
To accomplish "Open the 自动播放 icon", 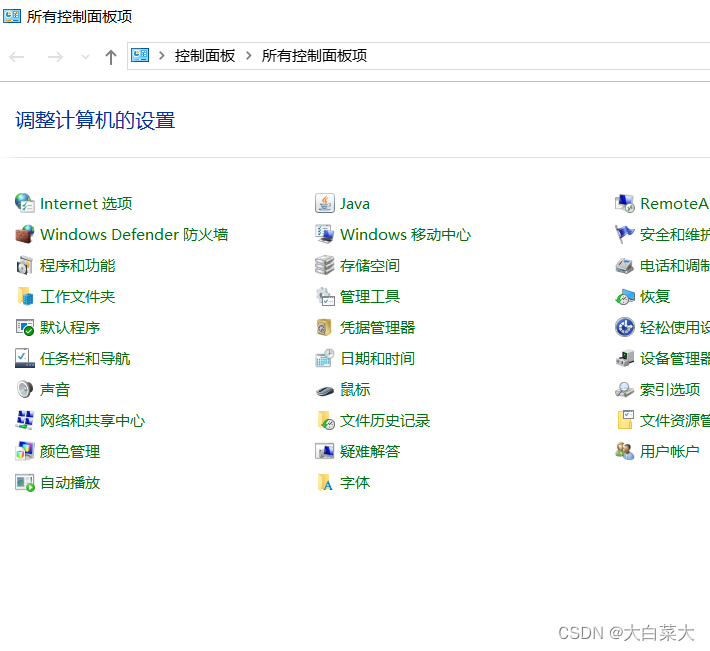I will click(x=24, y=483).
